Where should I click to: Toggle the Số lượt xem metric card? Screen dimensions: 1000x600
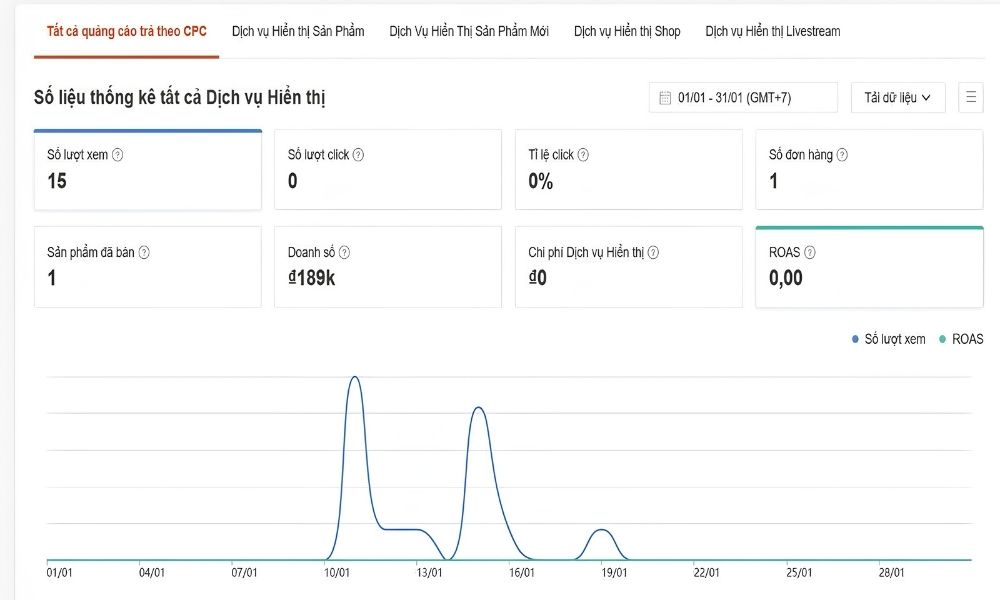pyautogui.click(x=148, y=170)
